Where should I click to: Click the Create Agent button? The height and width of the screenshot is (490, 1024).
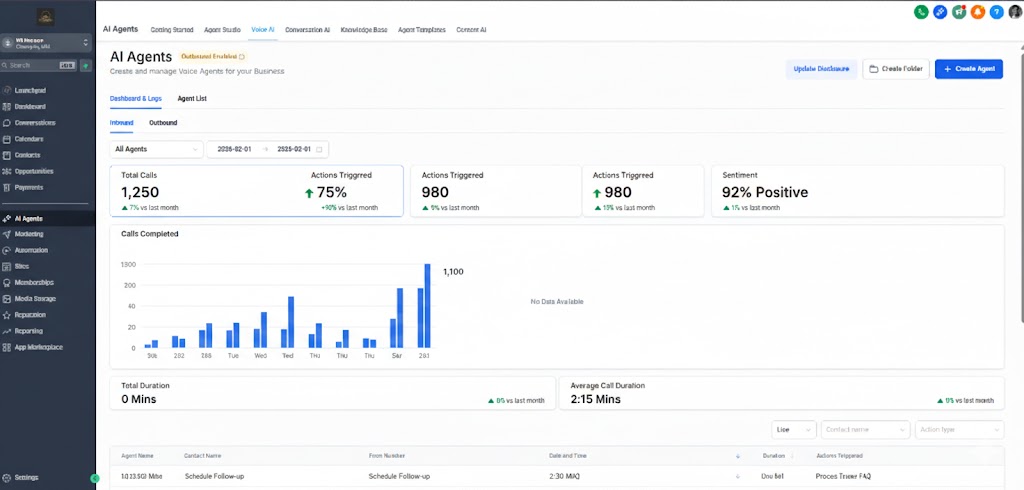968,69
